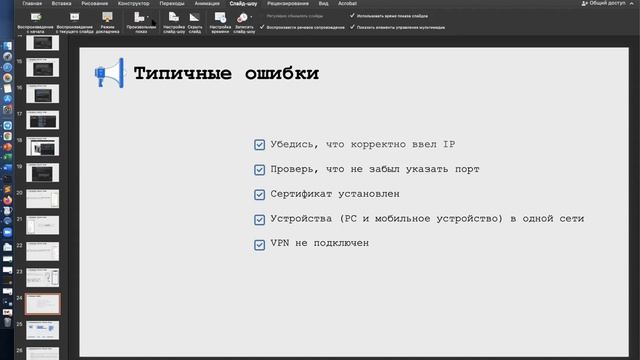
Task: Click PowerPoint icon in the Dock
Action: pyautogui.click(x=7, y=147)
